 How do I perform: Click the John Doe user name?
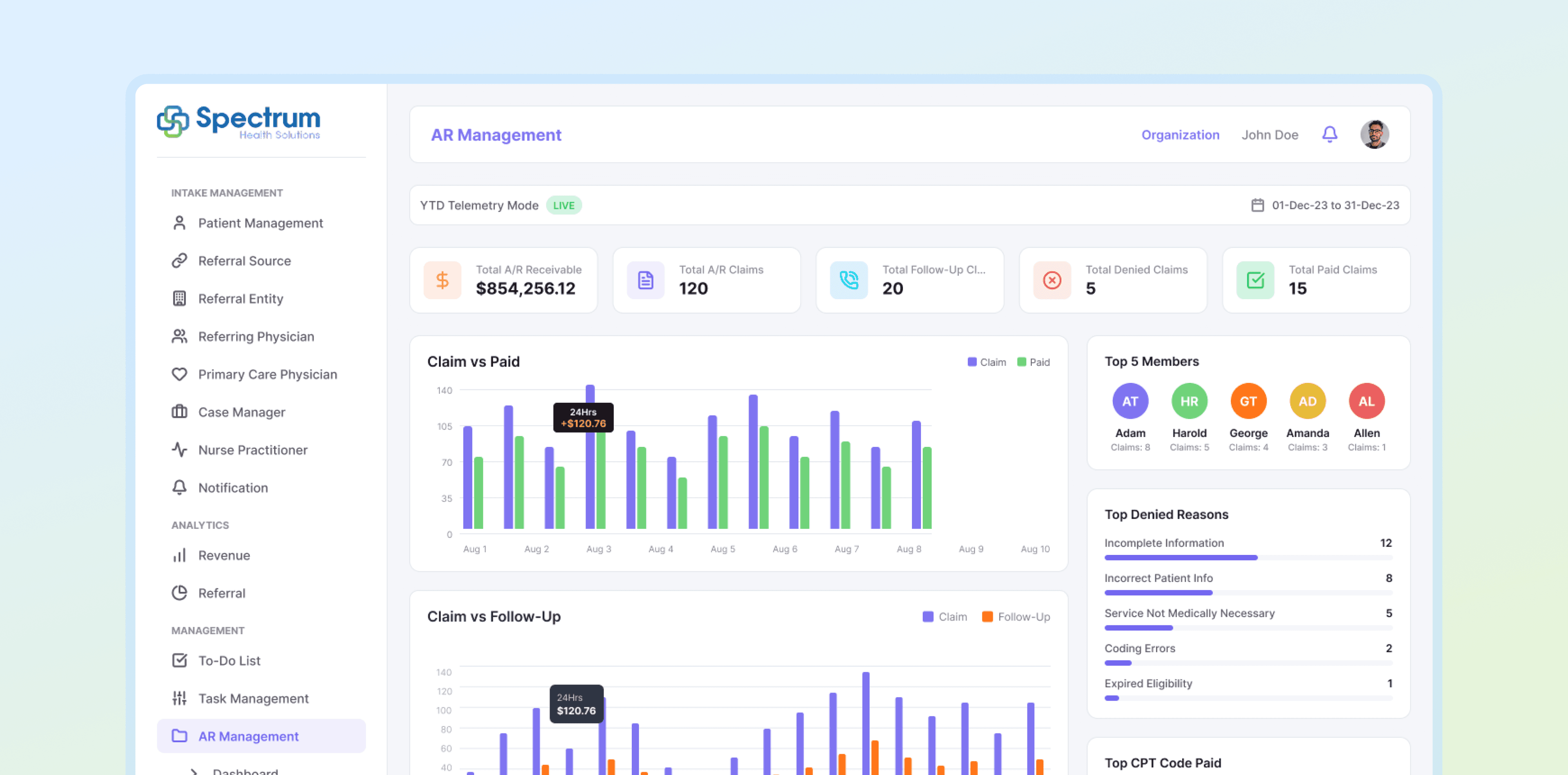point(1270,135)
